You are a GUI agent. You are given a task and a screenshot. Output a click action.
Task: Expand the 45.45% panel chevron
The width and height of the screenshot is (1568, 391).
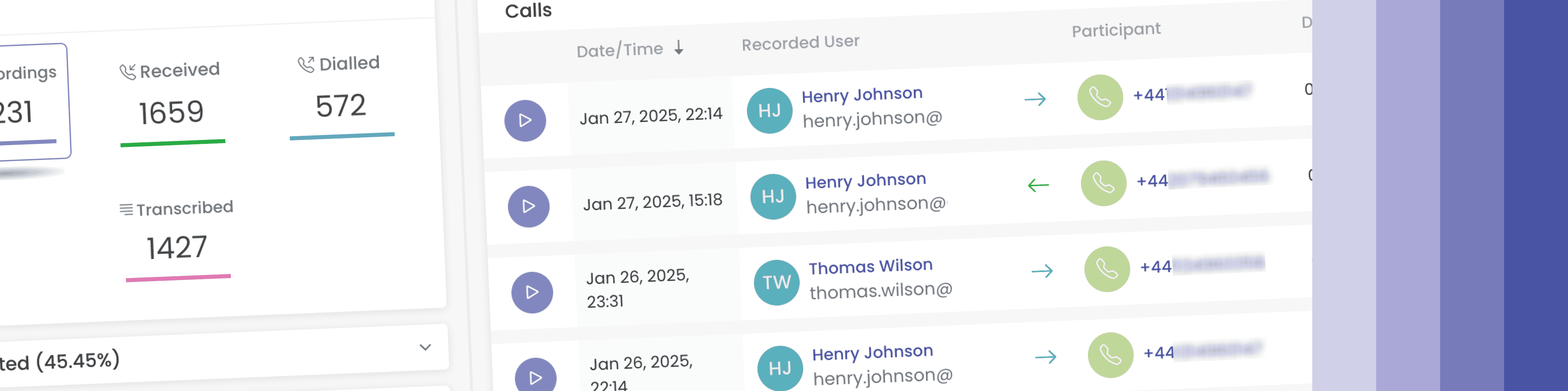click(x=425, y=347)
